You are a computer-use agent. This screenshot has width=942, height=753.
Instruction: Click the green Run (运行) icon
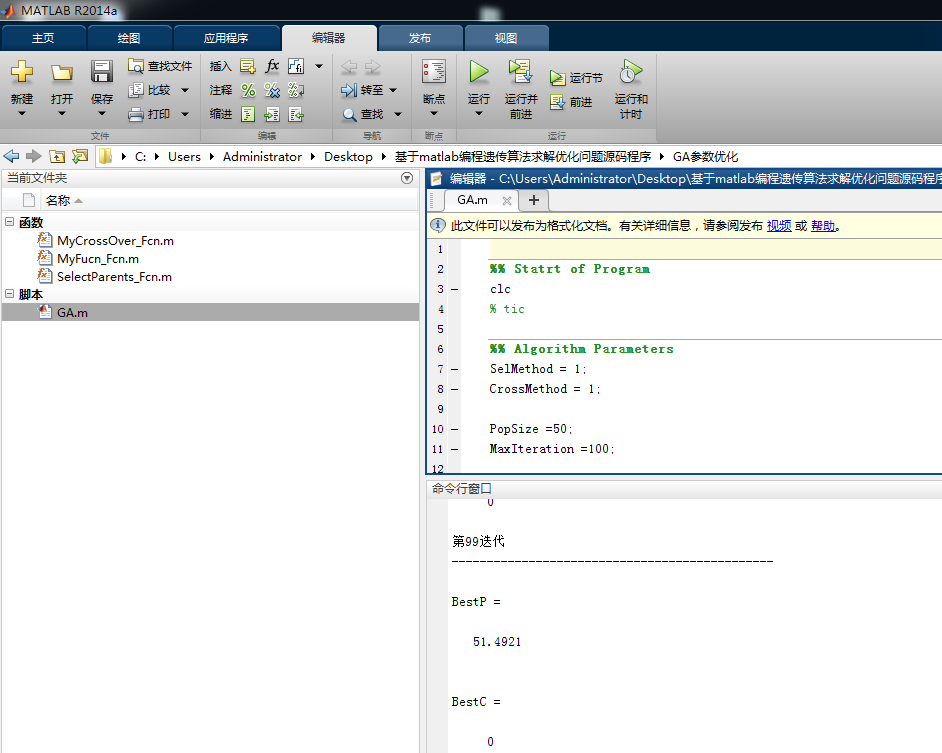click(479, 72)
